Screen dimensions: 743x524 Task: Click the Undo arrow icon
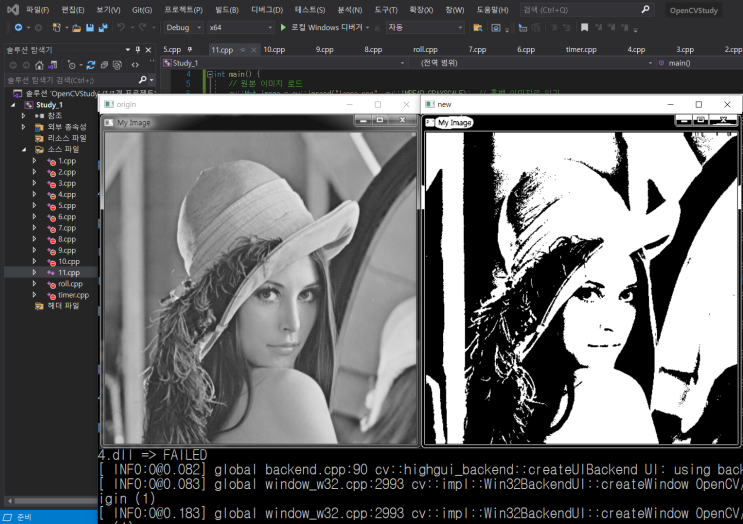(121, 27)
